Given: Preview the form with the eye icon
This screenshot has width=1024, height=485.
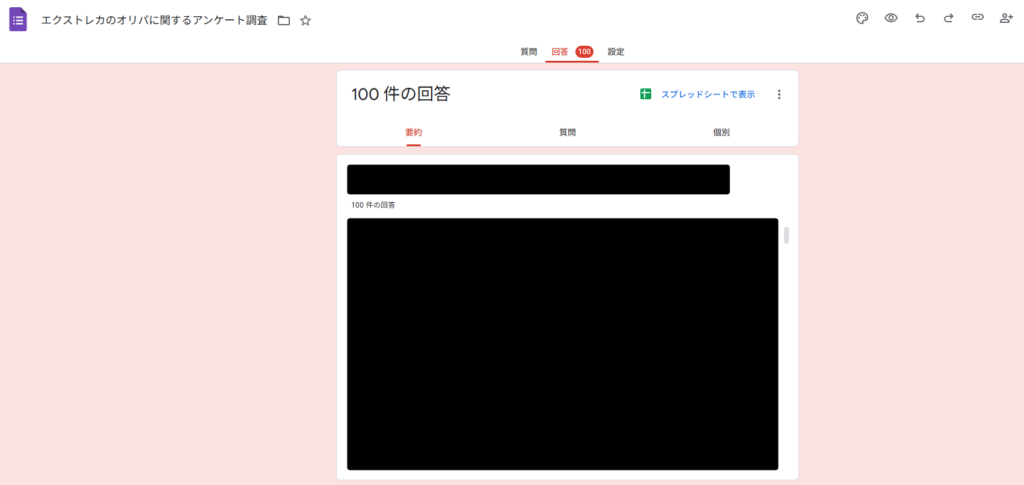Looking at the screenshot, I should 891,18.
